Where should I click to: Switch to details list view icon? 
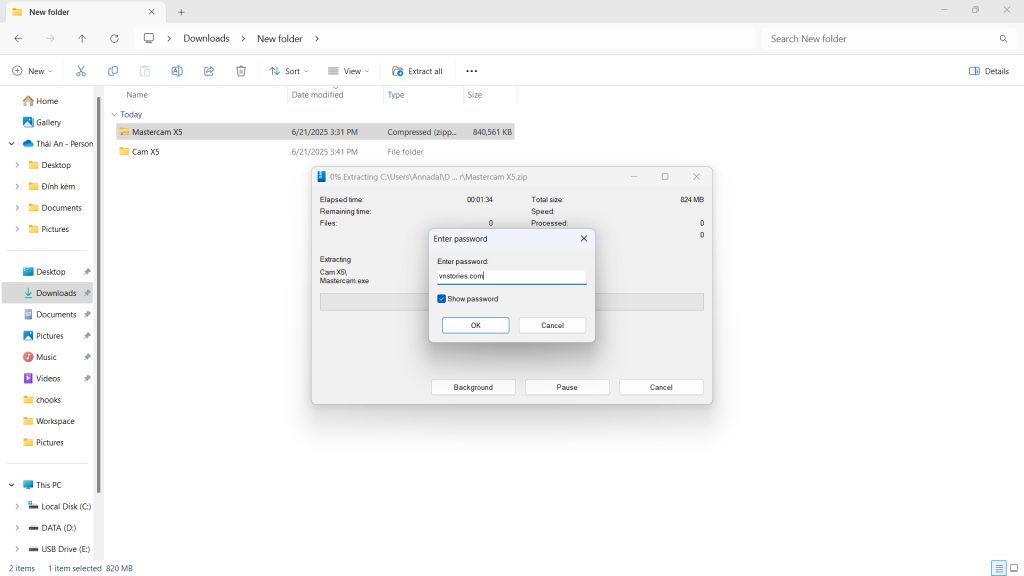pos(999,568)
